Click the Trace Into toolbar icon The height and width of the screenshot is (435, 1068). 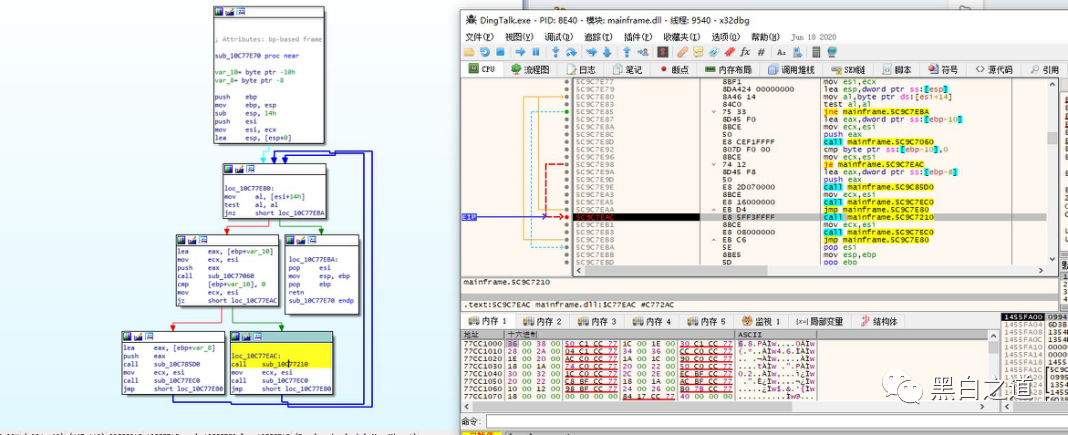[592, 52]
